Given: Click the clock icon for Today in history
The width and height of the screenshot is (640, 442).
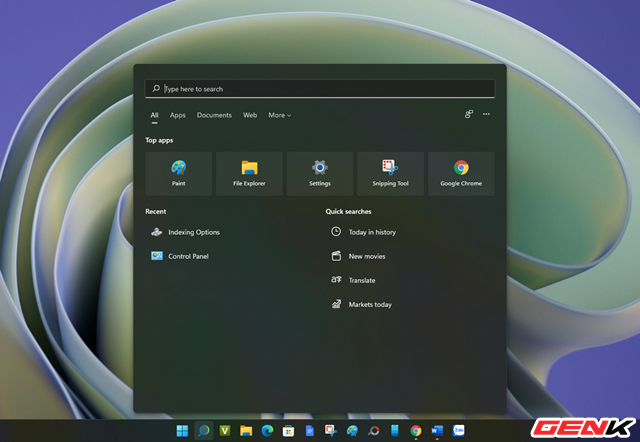Looking at the screenshot, I should (336, 232).
